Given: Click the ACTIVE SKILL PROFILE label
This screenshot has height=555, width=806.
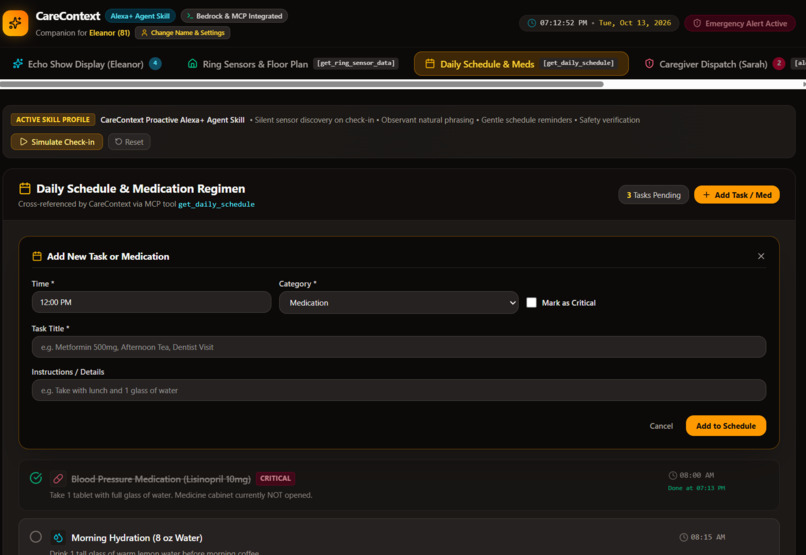Looking at the screenshot, I should coord(53,120).
